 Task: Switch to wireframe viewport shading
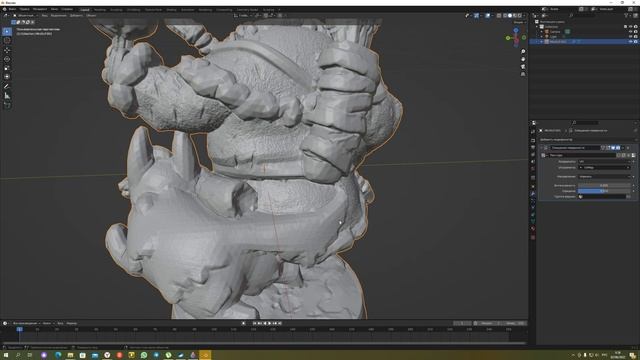[505, 16]
